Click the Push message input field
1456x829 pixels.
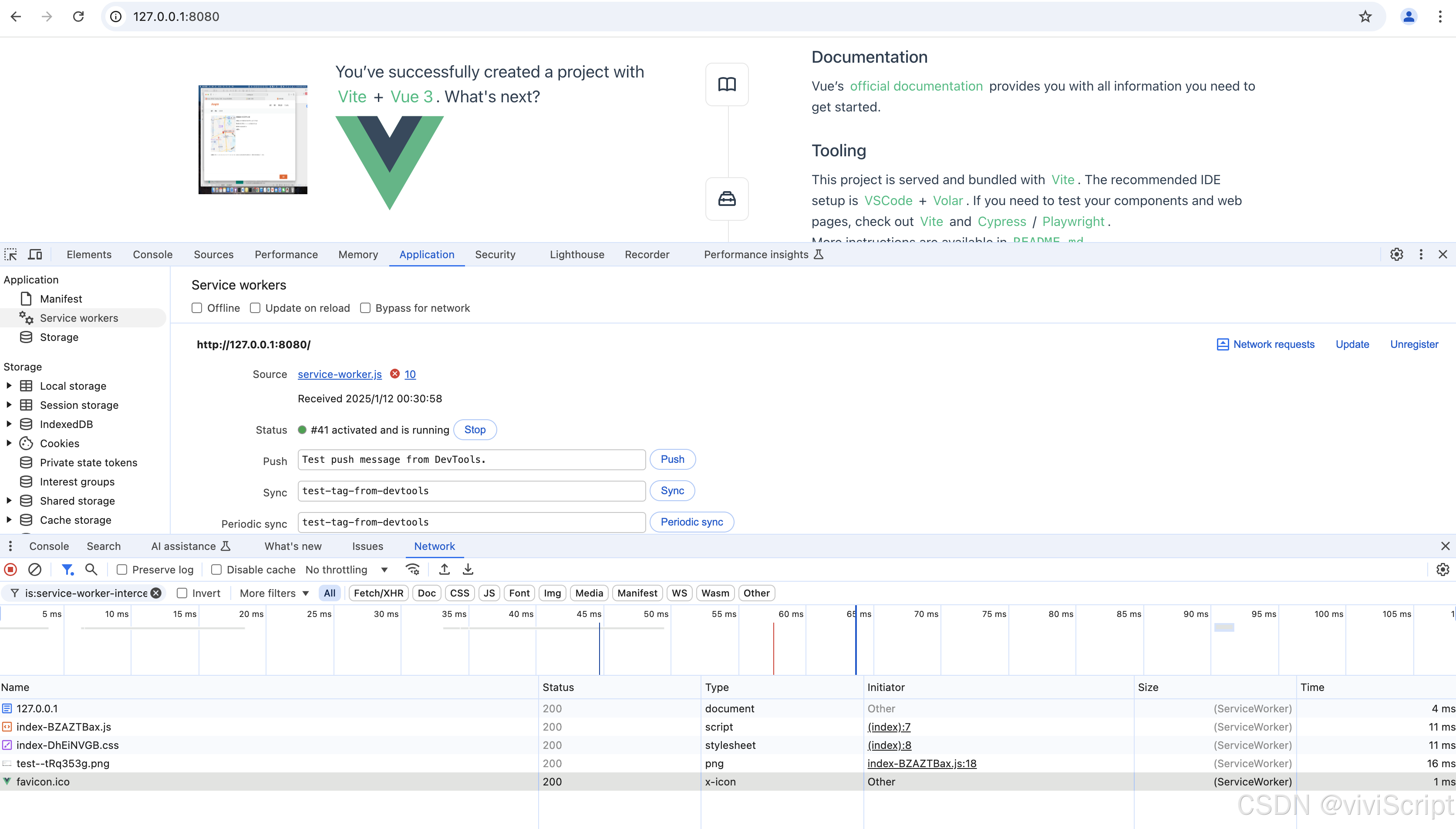click(471, 459)
